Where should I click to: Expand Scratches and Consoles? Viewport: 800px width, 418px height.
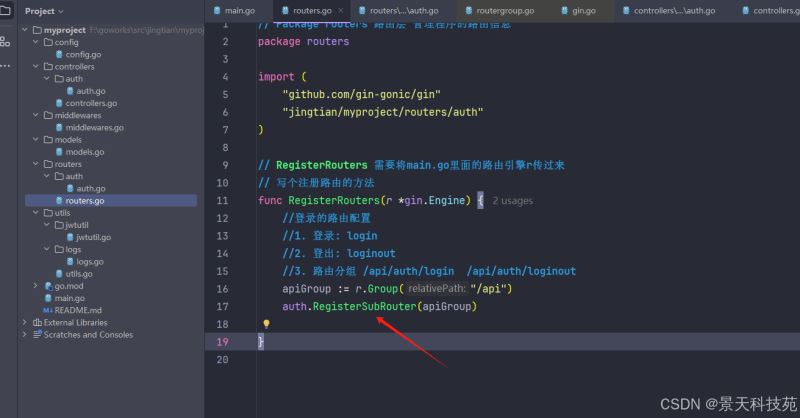(24, 335)
